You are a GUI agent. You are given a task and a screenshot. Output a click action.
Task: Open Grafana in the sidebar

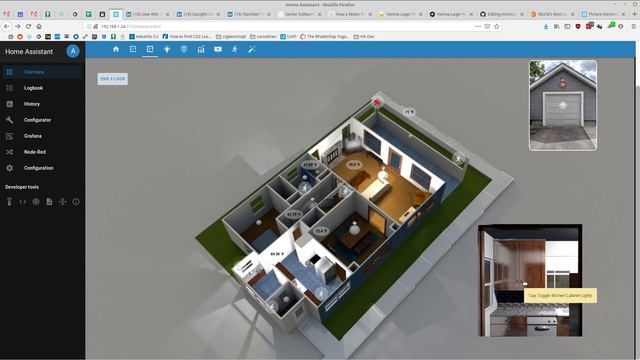tap(42, 136)
